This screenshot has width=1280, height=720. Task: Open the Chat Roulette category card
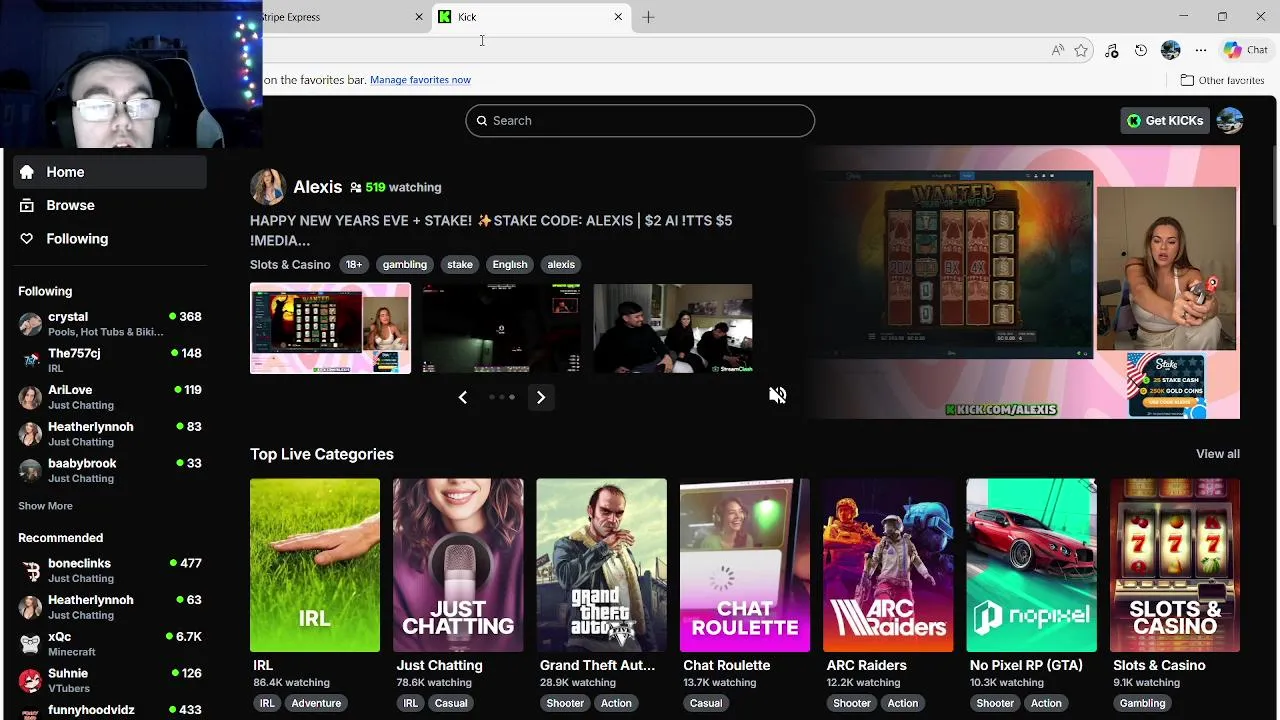(745, 565)
